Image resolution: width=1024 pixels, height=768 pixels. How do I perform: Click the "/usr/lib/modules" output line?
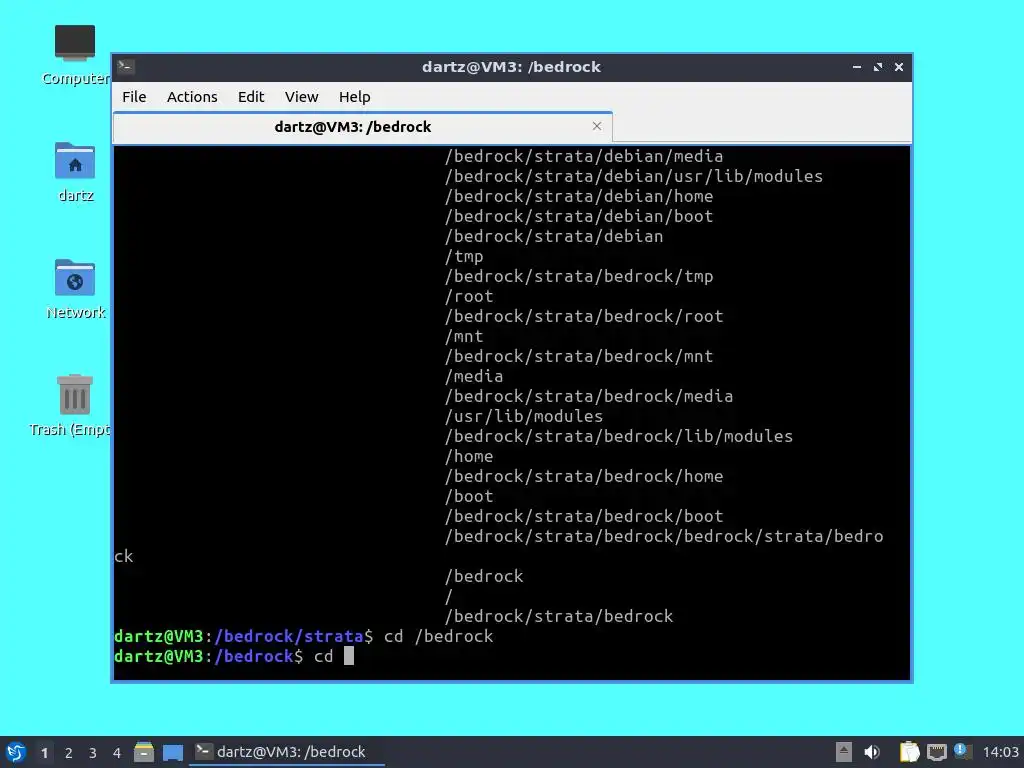pos(524,416)
